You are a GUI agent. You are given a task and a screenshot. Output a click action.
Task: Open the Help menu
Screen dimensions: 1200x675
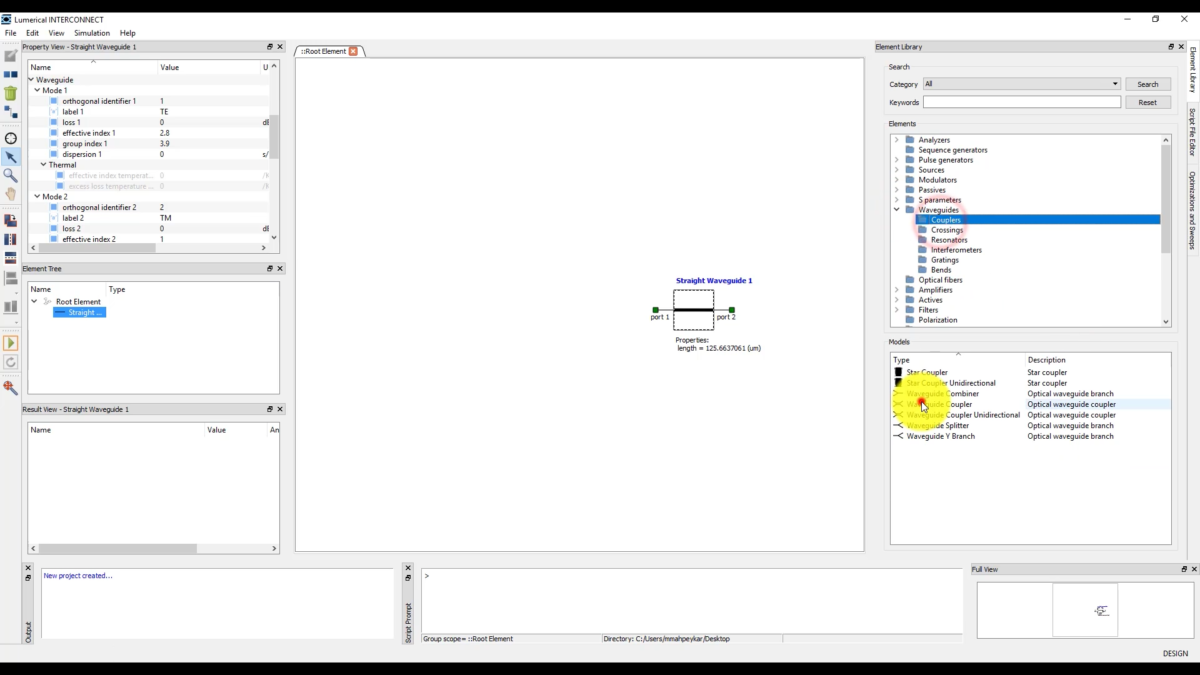coord(128,33)
